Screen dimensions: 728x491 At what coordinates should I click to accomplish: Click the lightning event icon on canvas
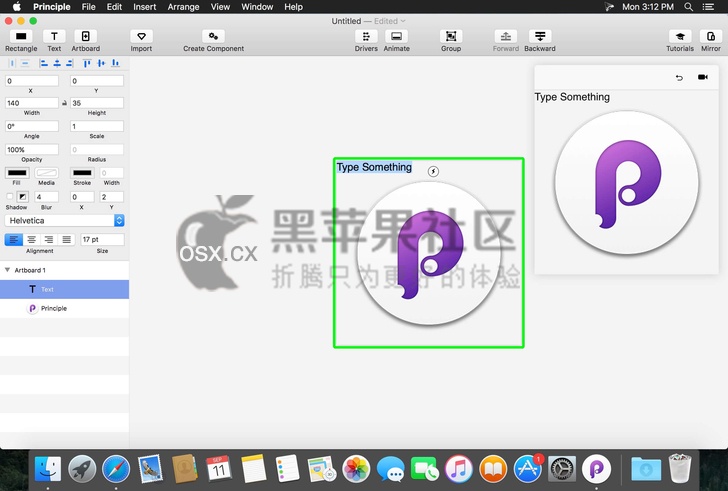click(433, 171)
